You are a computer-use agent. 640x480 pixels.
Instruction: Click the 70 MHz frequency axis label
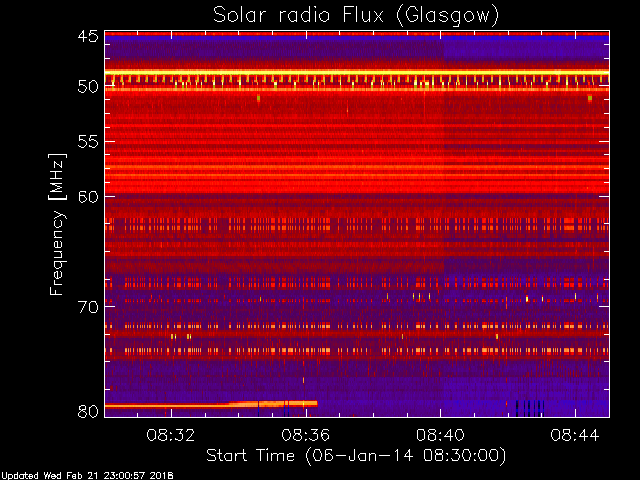click(x=88, y=307)
